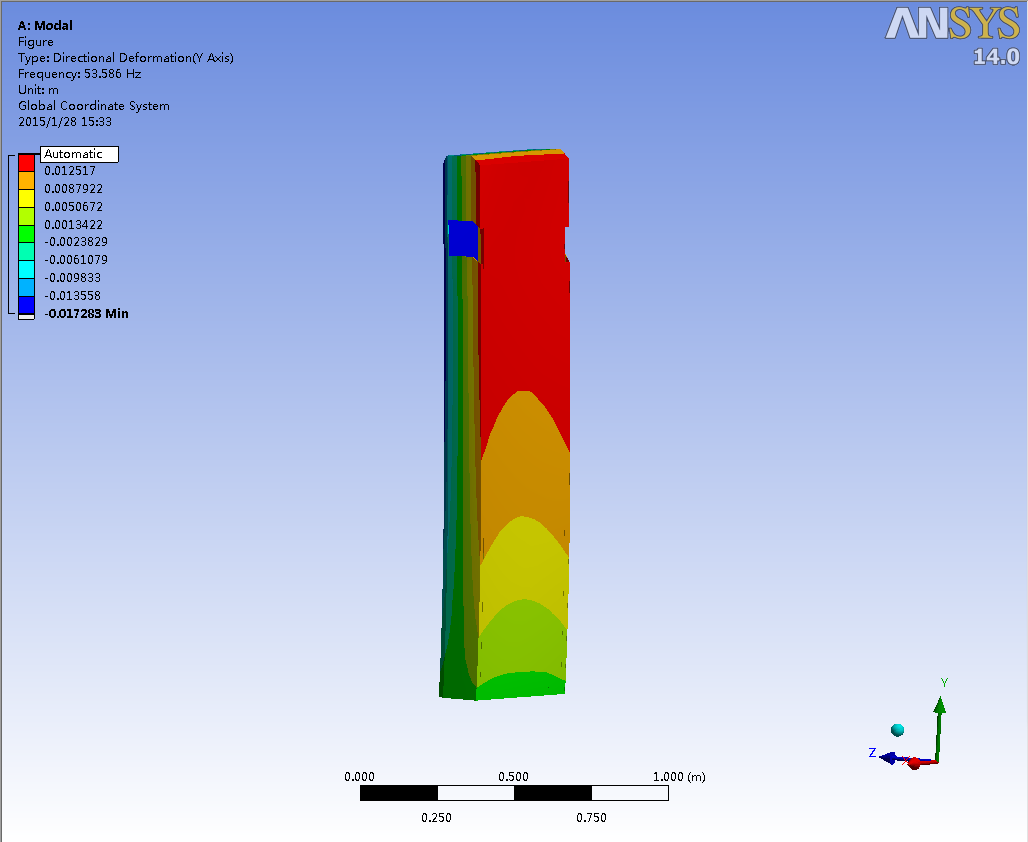Select legend value 0.0050672

(73, 207)
